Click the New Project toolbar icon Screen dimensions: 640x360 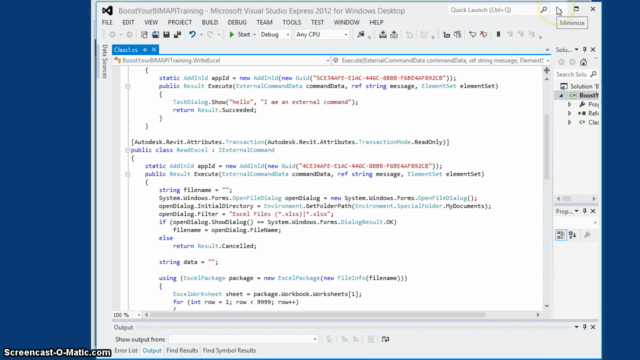click(x=144, y=35)
